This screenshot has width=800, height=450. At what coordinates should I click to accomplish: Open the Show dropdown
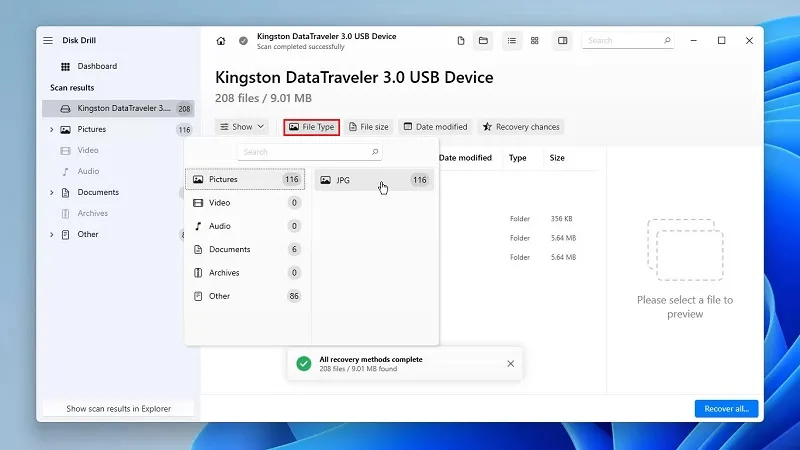[242, 127]
